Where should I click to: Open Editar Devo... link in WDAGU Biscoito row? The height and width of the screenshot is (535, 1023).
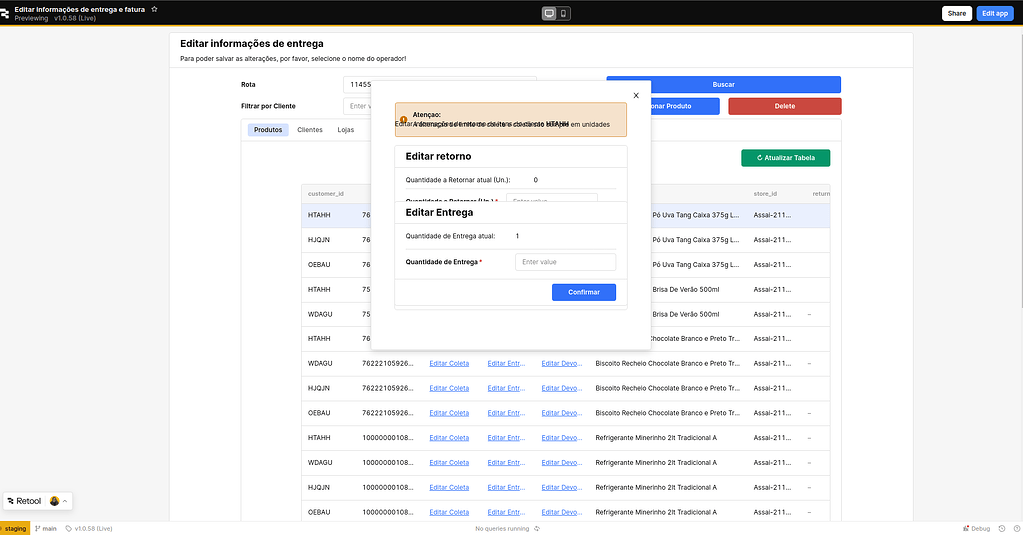(x=561, y=363)
